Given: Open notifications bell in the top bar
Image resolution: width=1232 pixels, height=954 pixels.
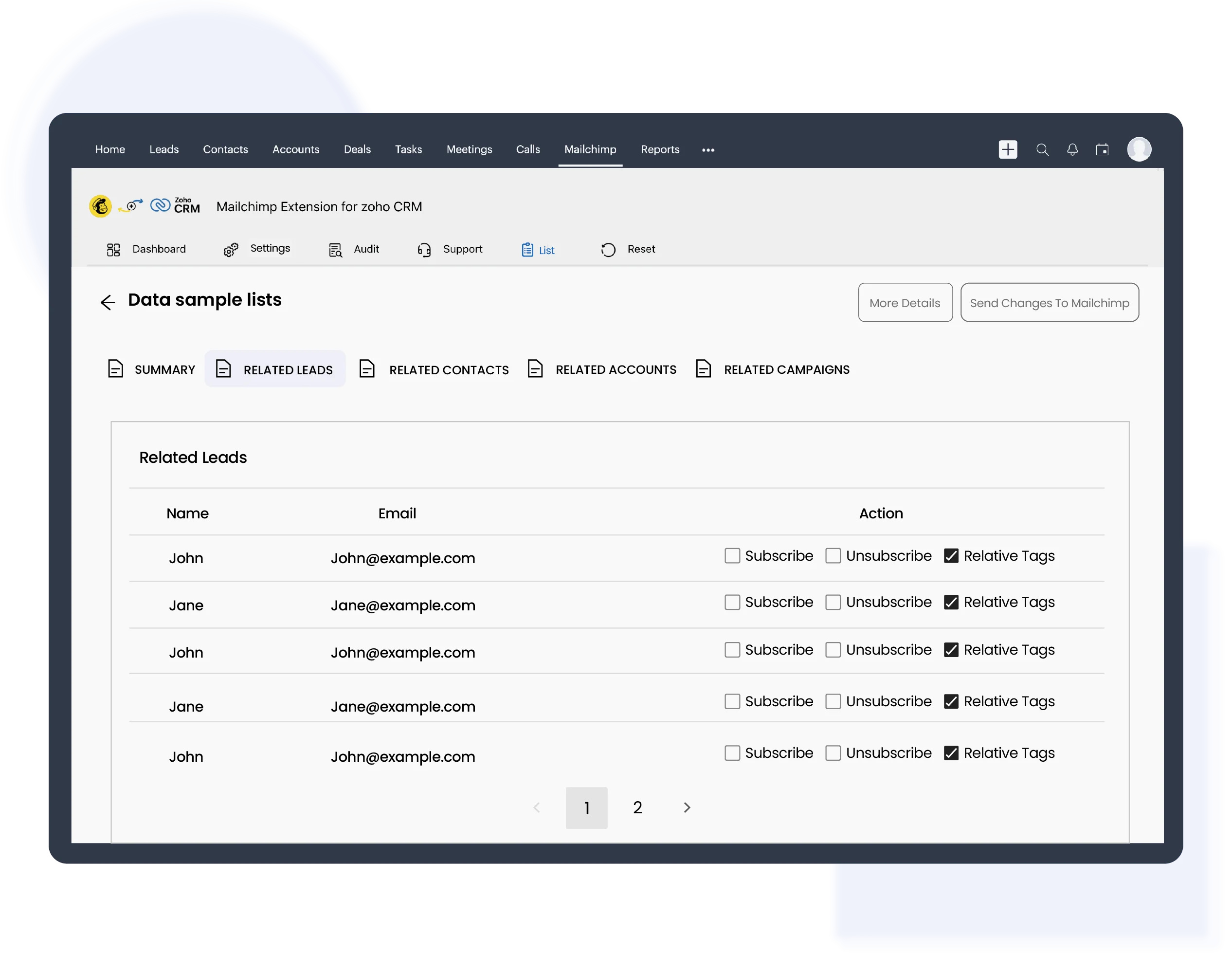Looking at the screenshot, I should [1072, 149].
